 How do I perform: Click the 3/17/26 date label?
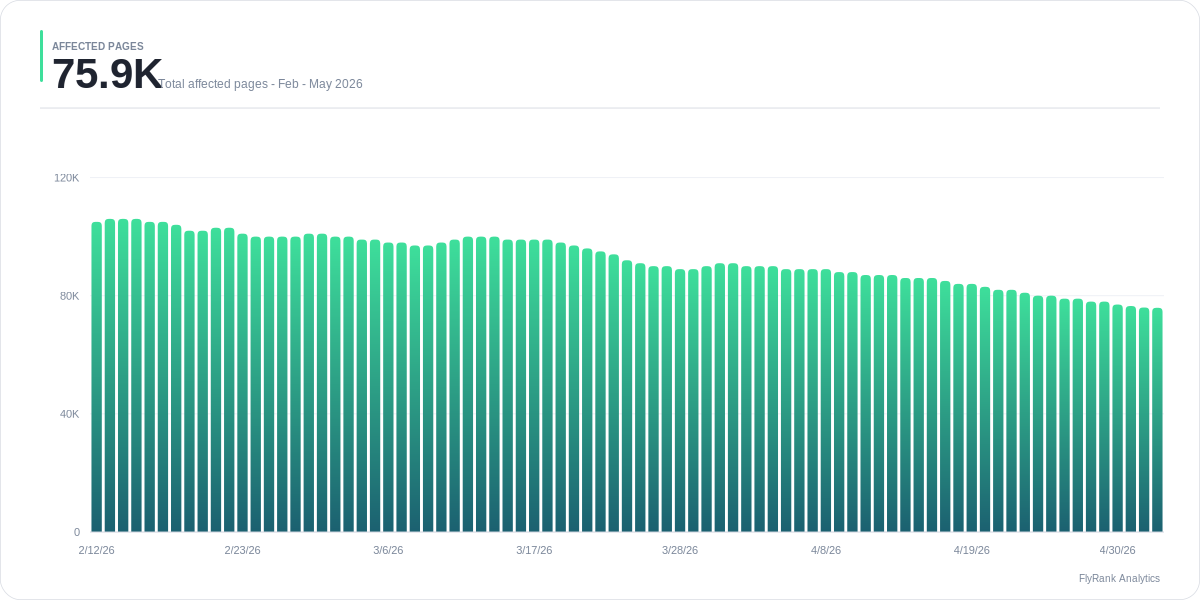coord(534,550)
